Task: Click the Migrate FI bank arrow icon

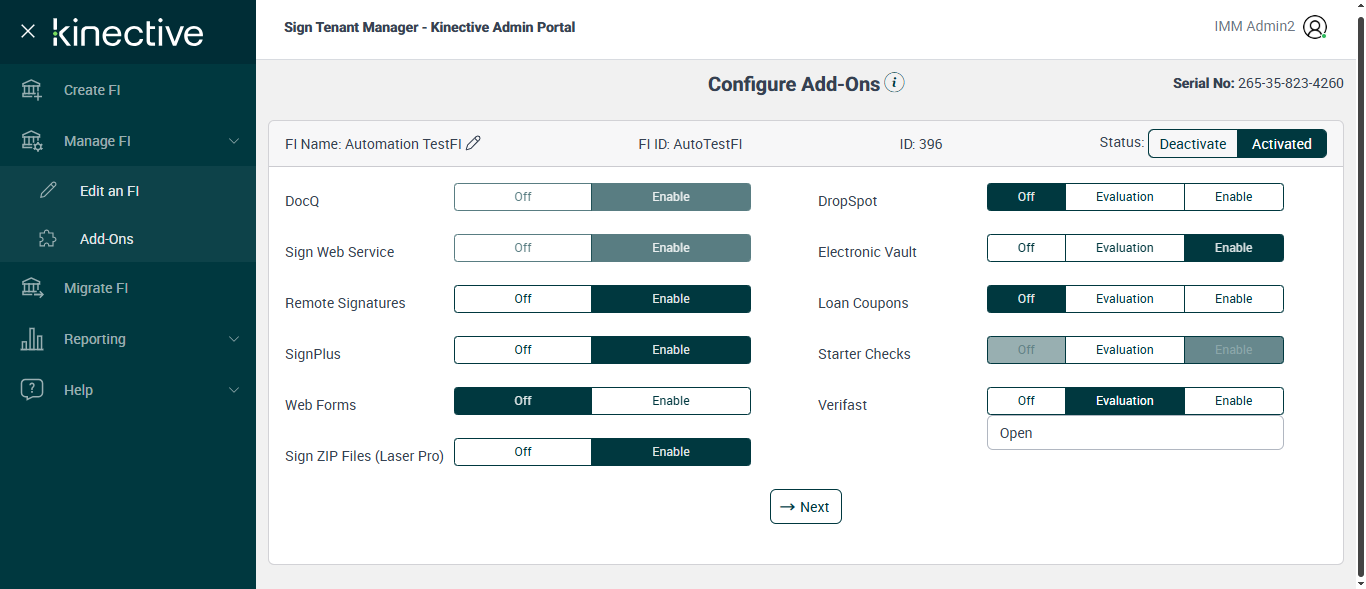Action: tap(32, 288)
